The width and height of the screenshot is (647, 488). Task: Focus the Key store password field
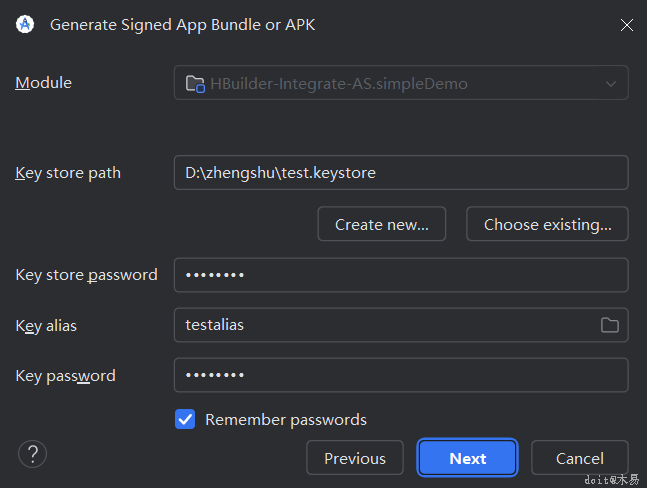[400, 275]
